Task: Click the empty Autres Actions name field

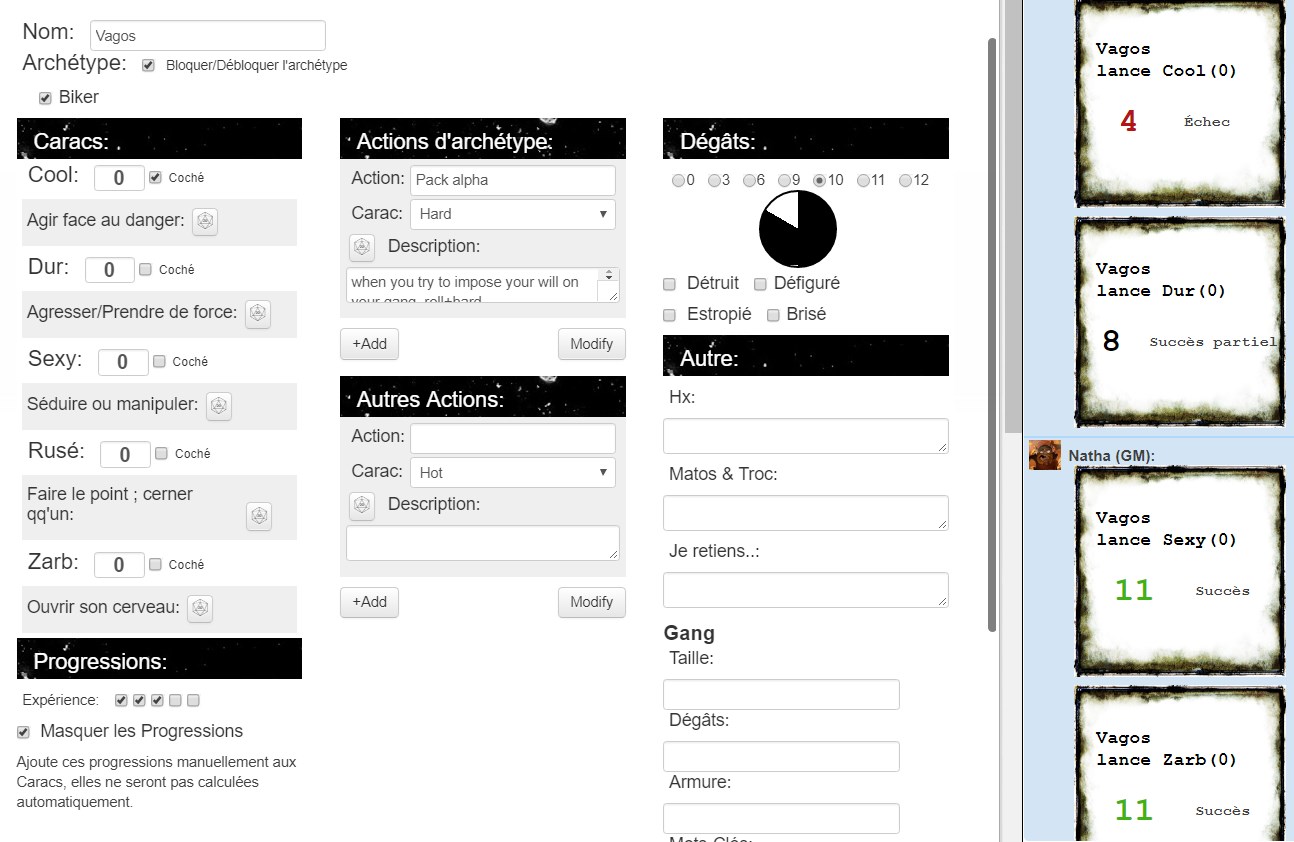Action: pos(513,438)
